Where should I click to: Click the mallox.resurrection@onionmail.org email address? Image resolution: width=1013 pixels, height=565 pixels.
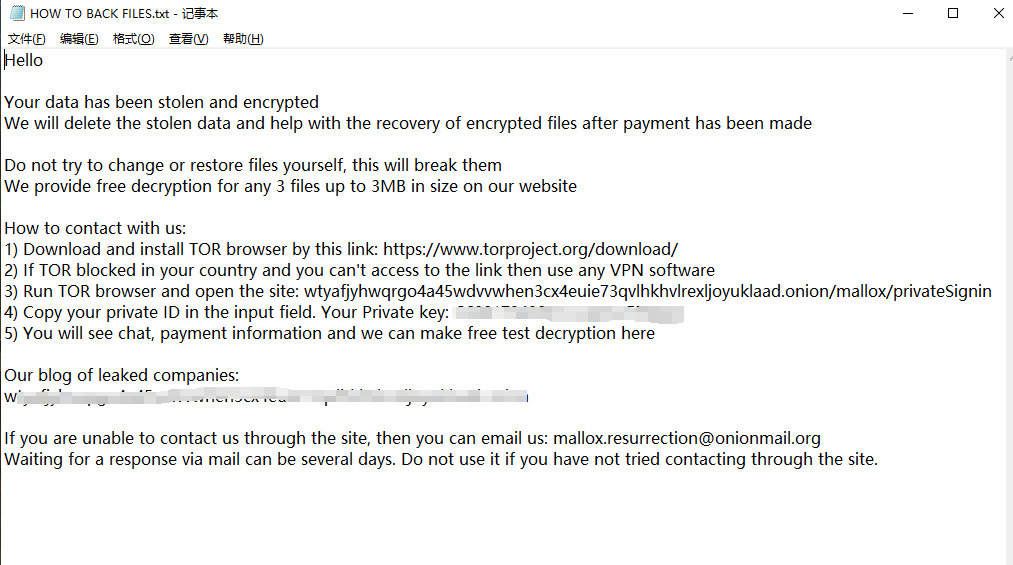(x=686, y=438)
